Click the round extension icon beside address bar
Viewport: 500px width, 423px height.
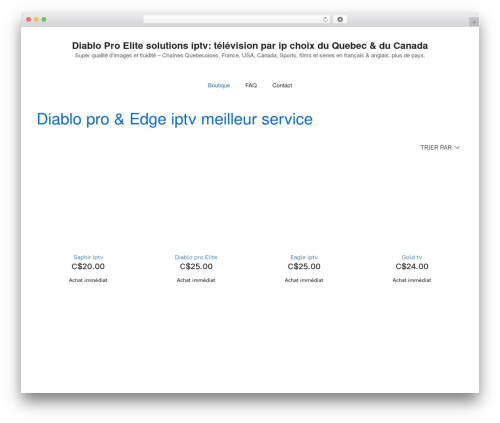click(340, 20)
